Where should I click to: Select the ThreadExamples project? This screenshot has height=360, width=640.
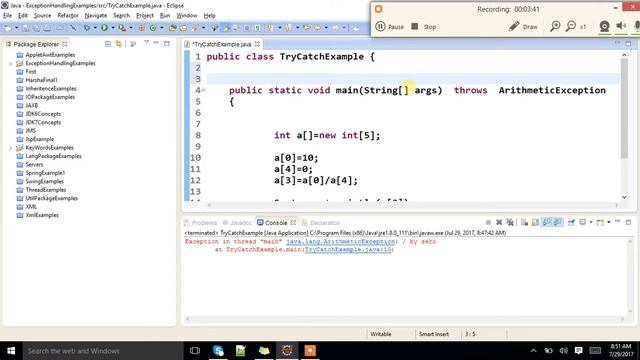46,190
